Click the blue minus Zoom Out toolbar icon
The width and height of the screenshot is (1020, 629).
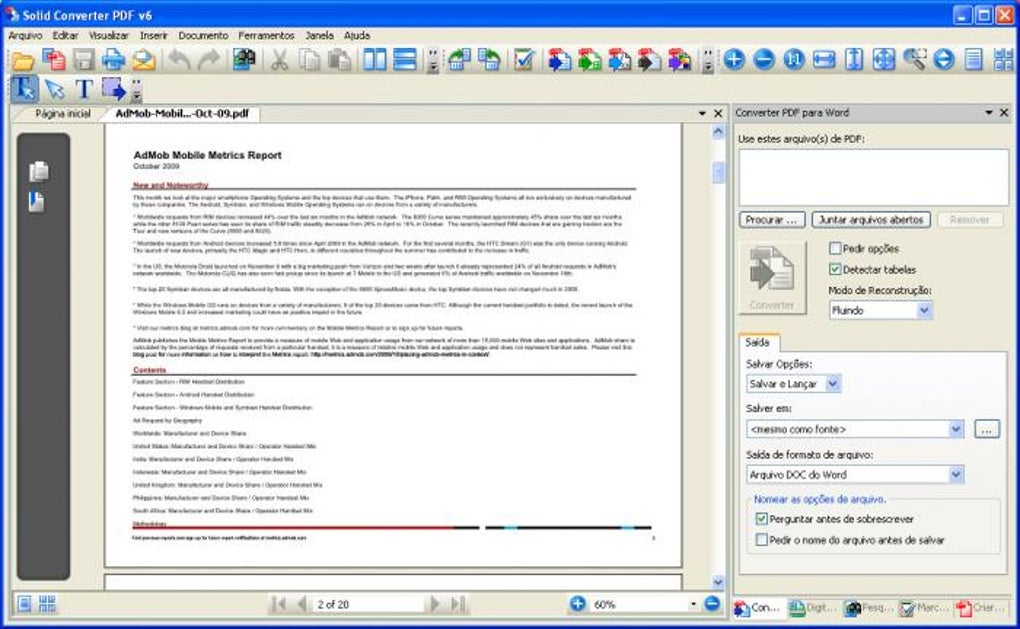[x=764, y=60]
